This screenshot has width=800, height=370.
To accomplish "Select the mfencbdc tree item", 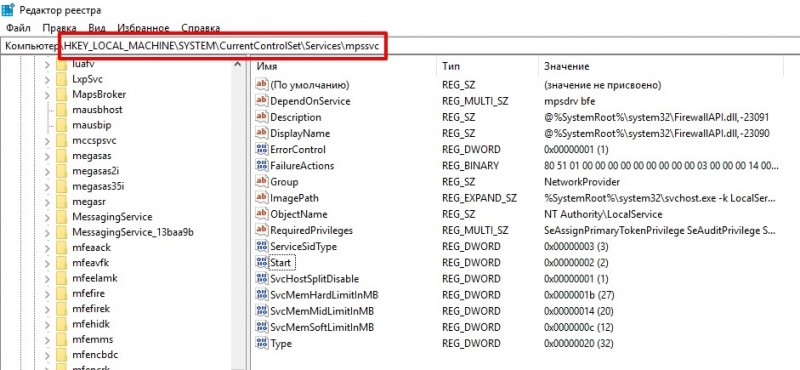I will tap(95, 355).
